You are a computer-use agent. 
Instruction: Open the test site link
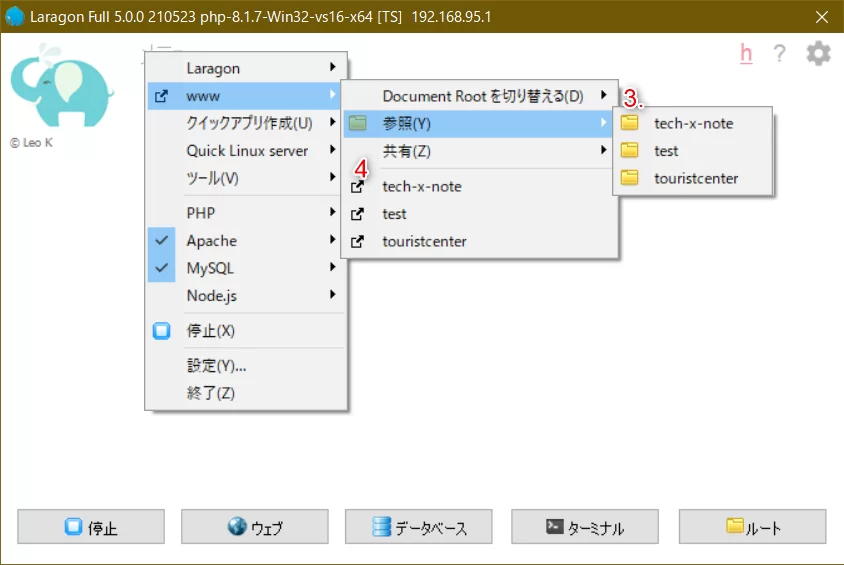(x=480, y=214)
